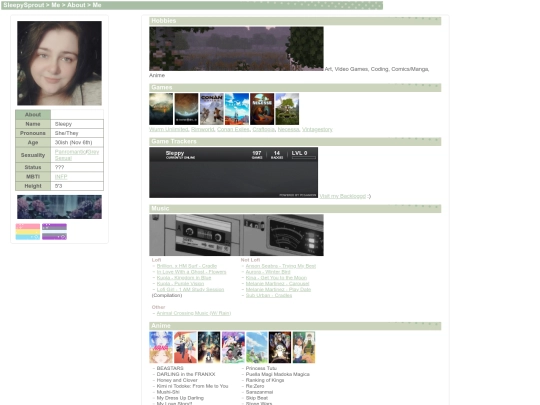Viewport: 540px width, 405px height.
Task: Click the Anime section header
Action: pyautogui.click(x=295, y=326)
